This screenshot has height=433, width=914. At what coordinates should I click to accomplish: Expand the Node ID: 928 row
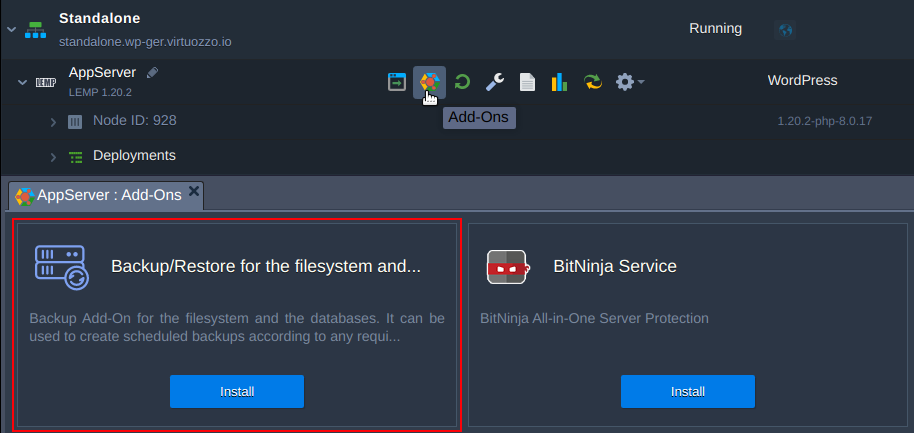(53, 122)
